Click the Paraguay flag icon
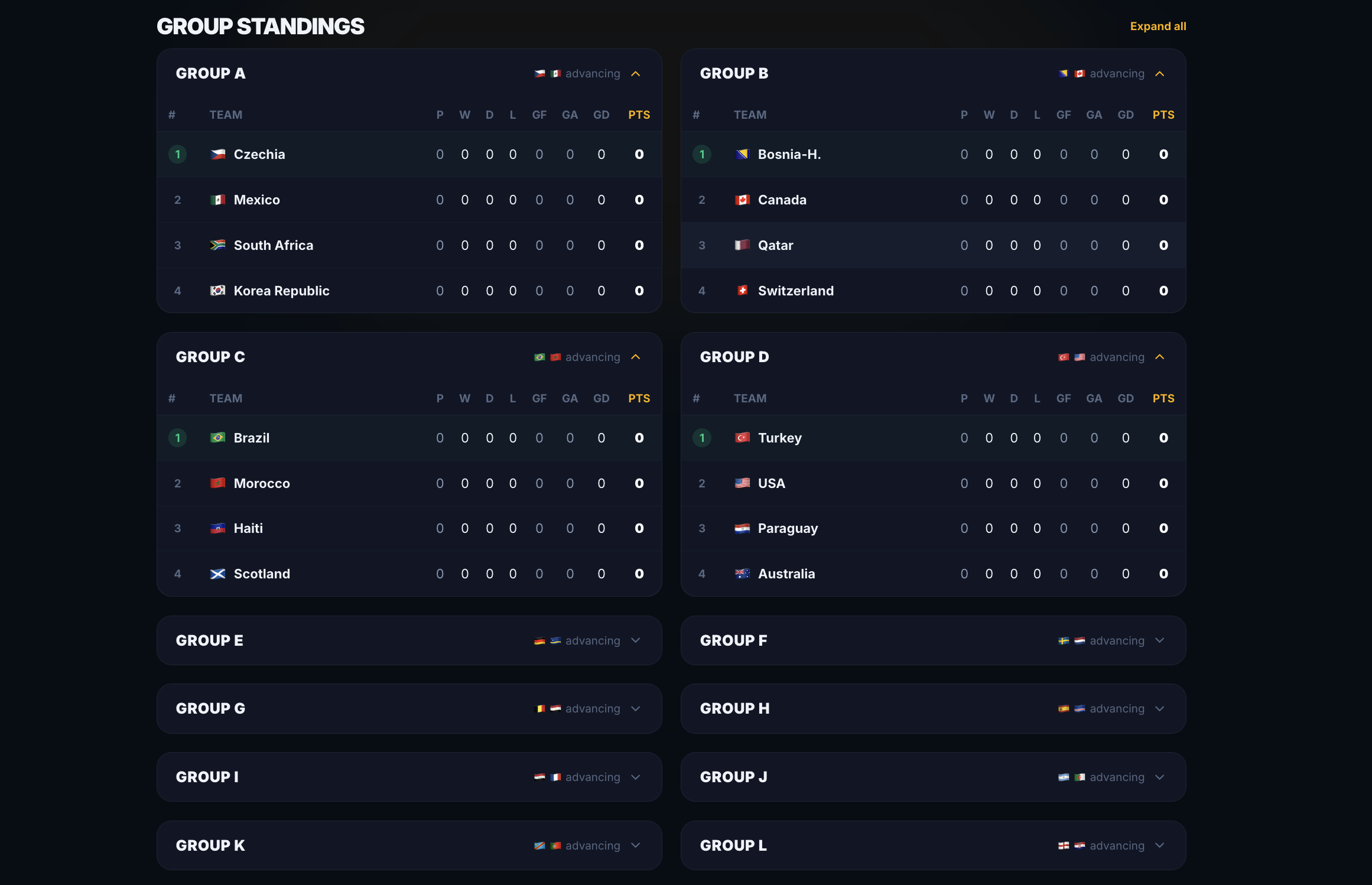 742,528
